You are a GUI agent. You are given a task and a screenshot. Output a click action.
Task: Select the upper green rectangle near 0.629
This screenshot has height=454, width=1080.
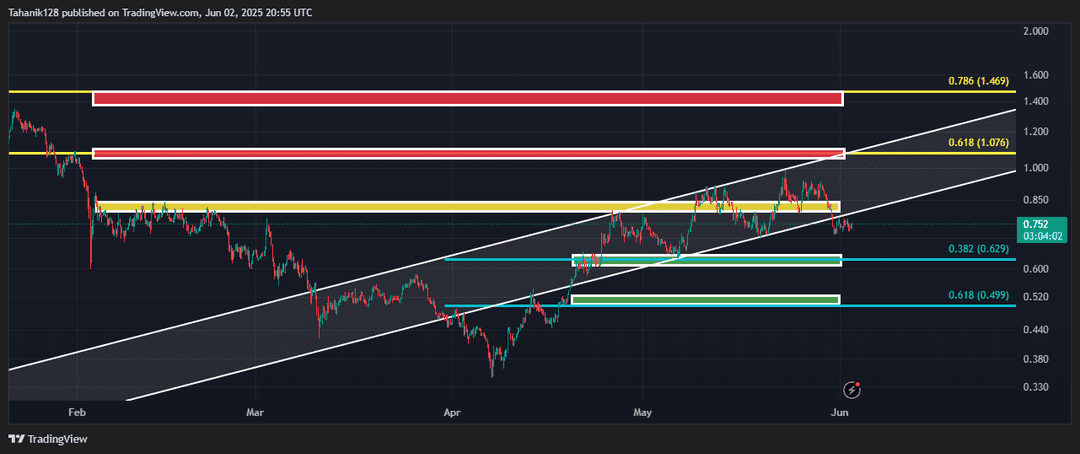click(707, 260)
